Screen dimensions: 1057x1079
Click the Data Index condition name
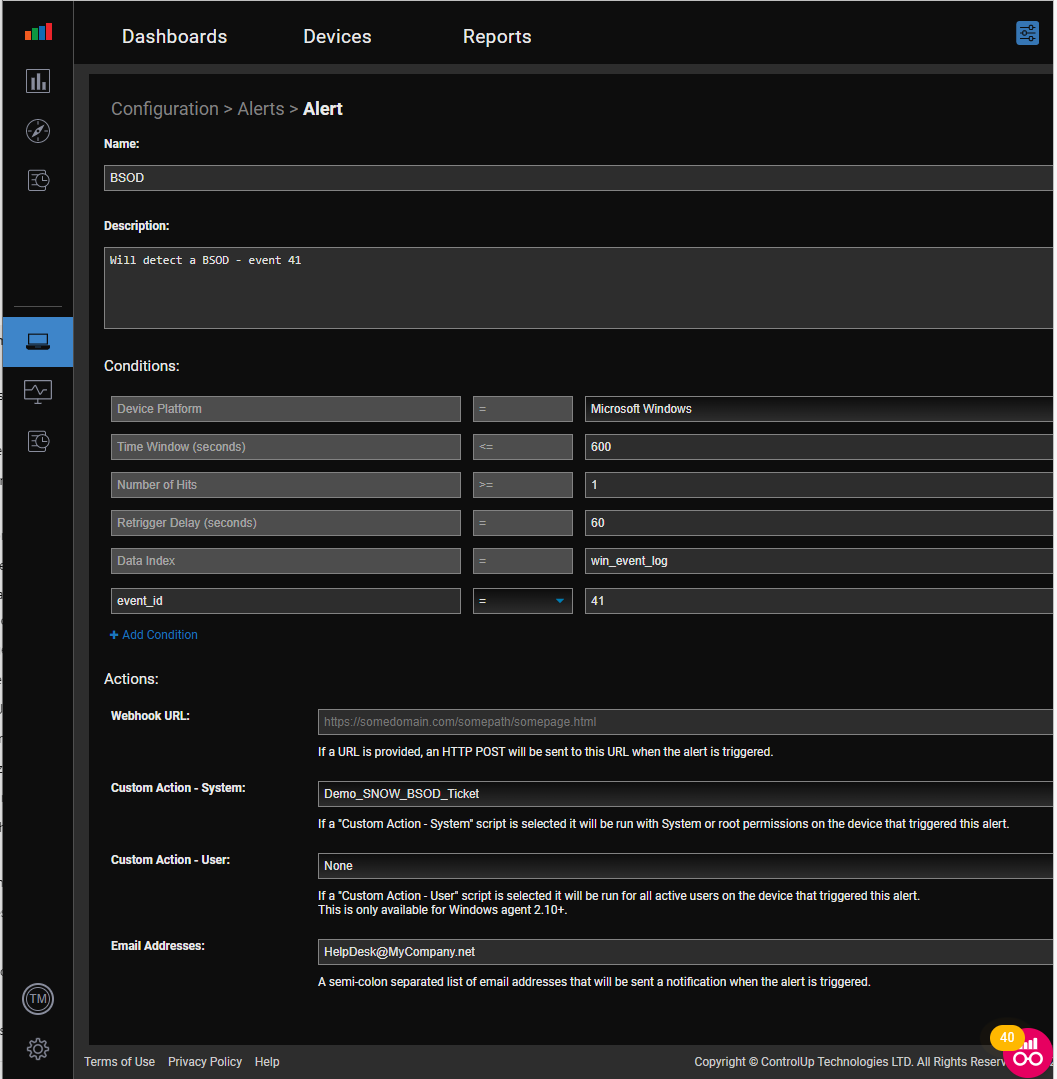click(286, 561)
